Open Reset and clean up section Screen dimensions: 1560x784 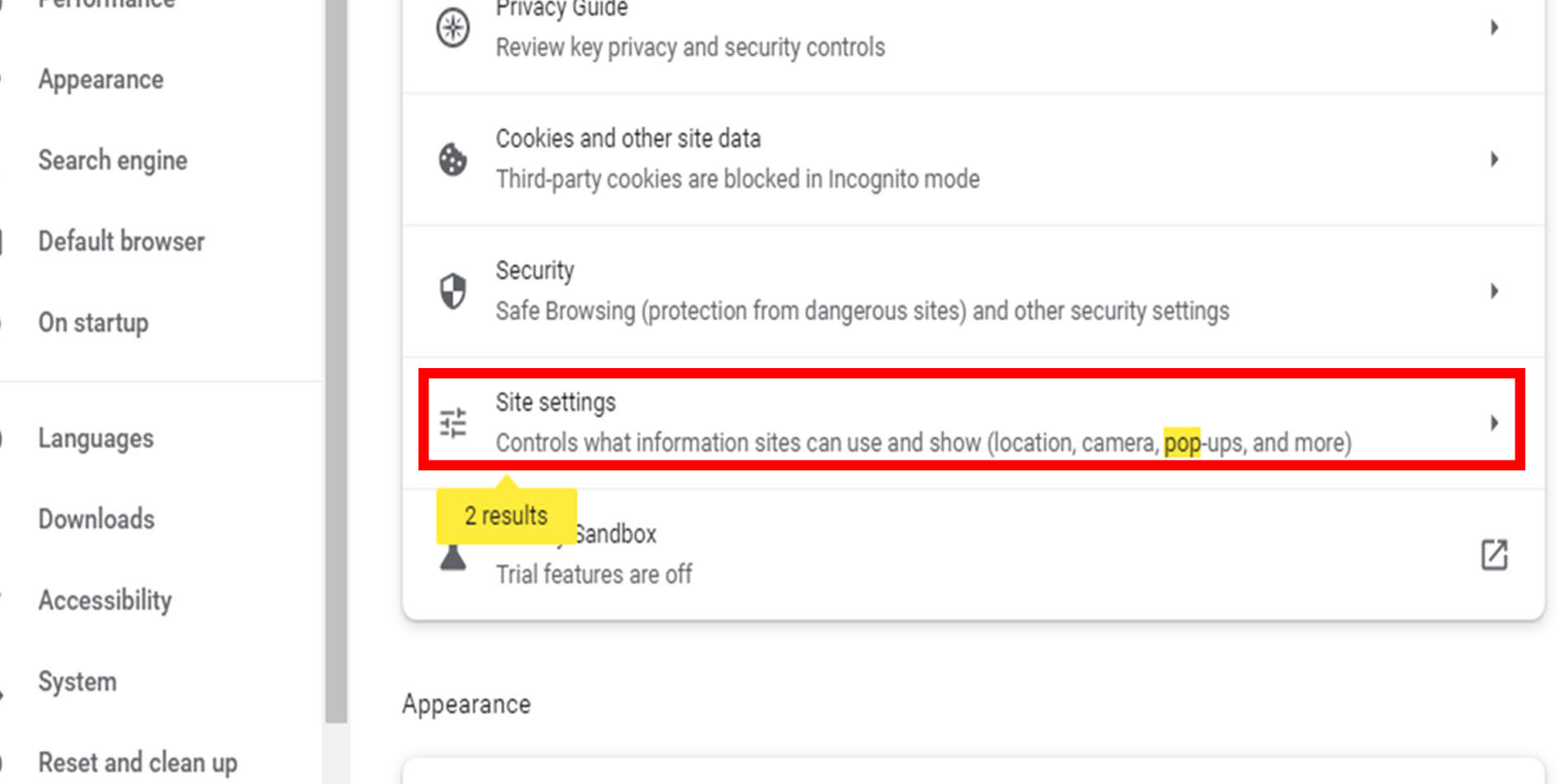coord(138,763)
